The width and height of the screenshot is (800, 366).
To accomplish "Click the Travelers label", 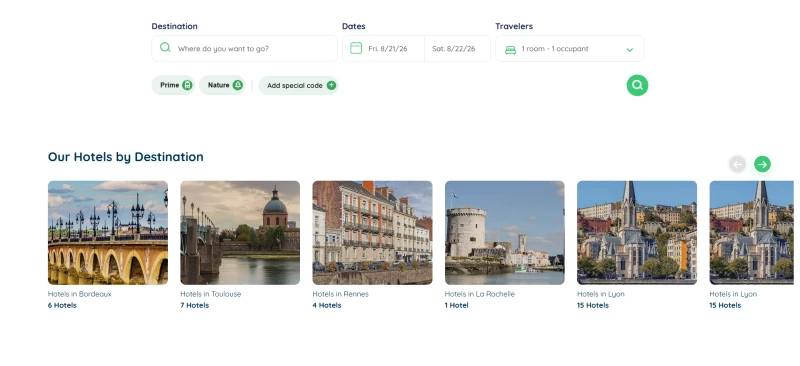I will (x=514, y=26).
